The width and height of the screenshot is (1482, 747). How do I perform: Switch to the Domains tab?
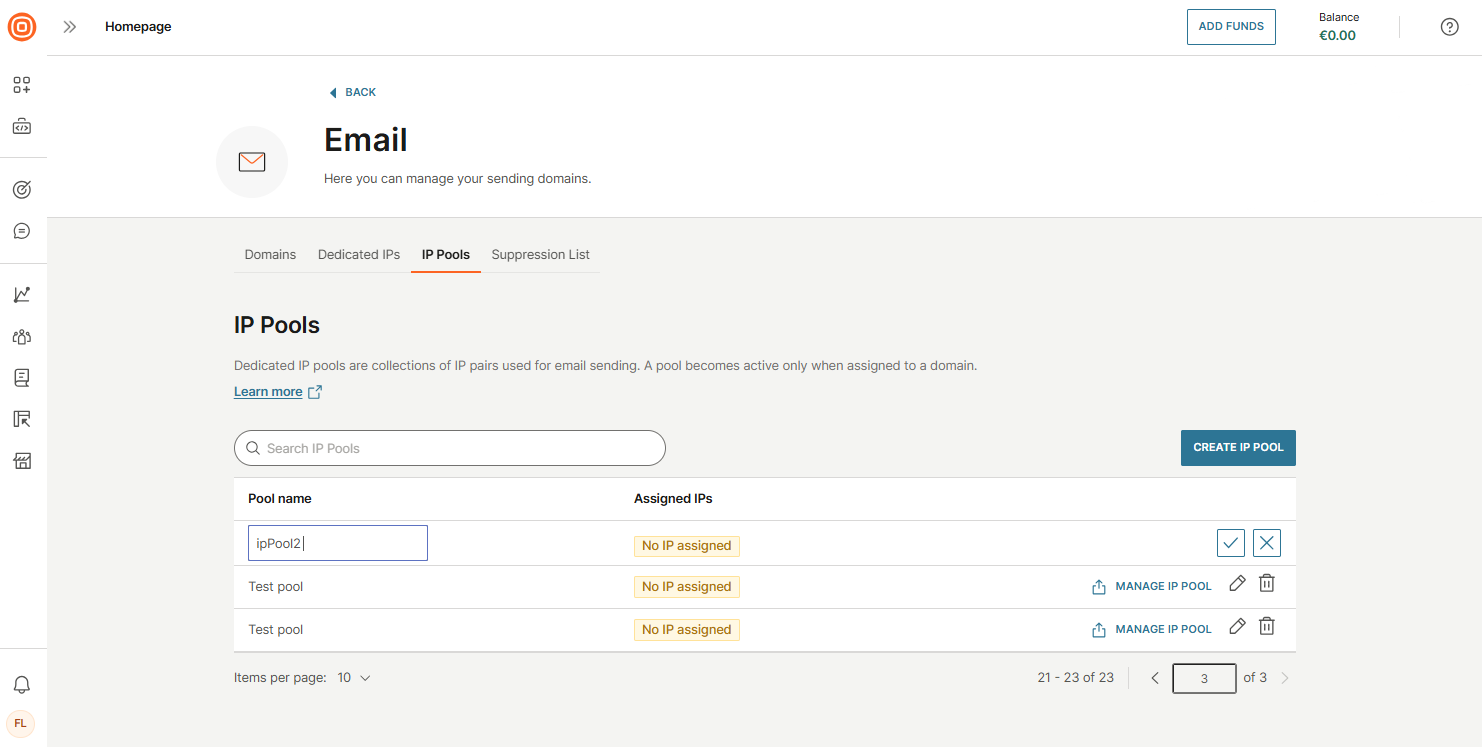click(x=270, y=255)
